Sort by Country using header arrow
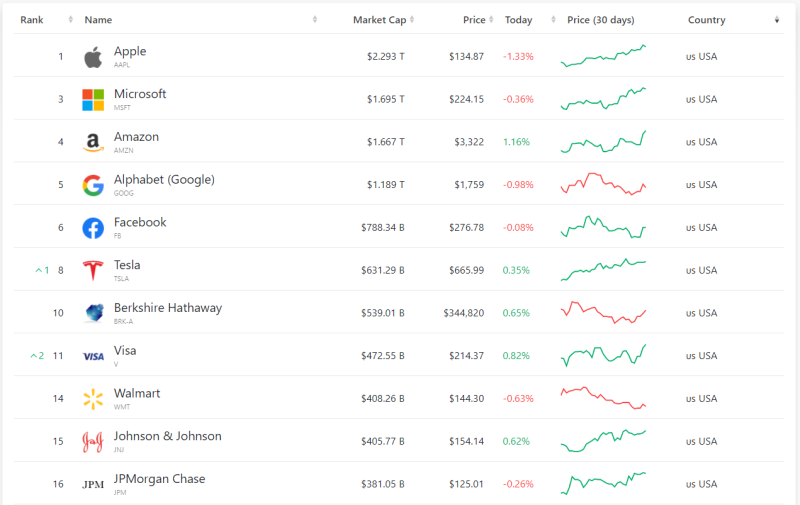Screen dimensions: 800x505 tap(777, 20)
